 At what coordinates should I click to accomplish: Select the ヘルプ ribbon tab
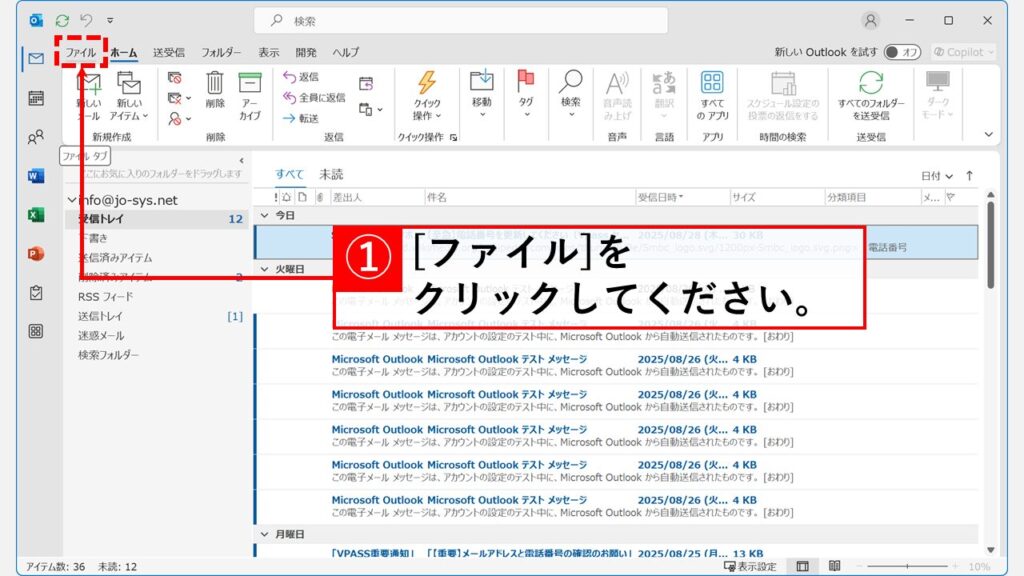tap(345, 52)
